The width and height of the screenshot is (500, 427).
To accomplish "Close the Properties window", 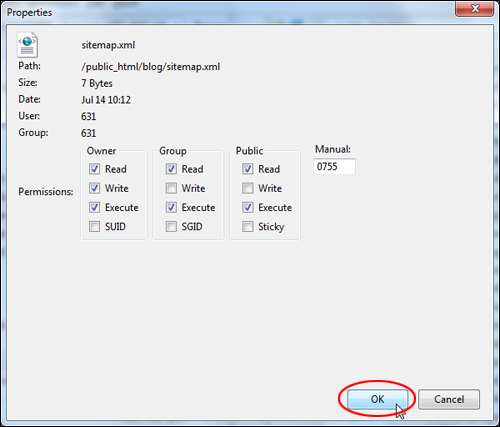I will click(475, 8).
